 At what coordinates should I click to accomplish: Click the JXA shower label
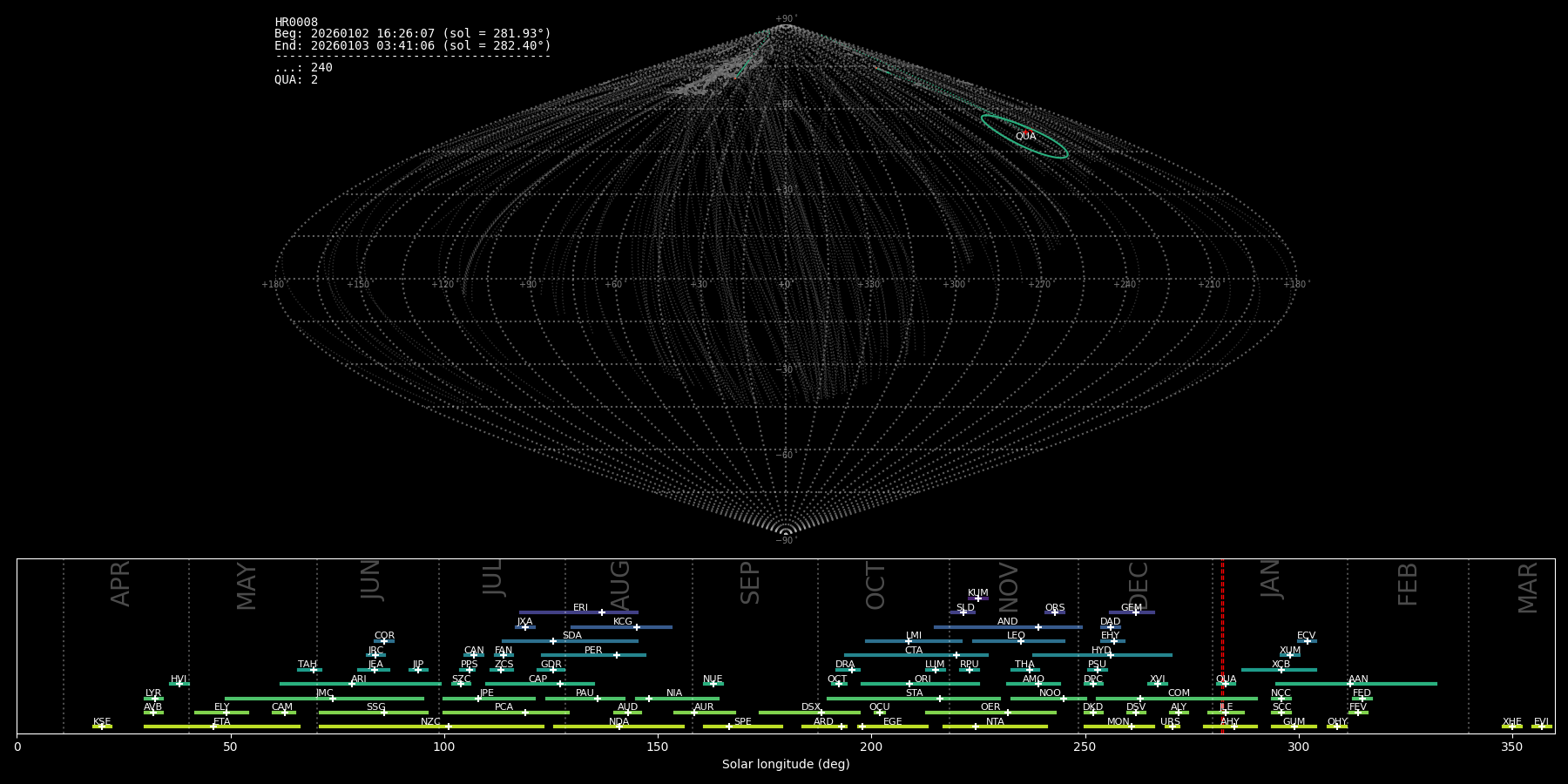point(524,622)
